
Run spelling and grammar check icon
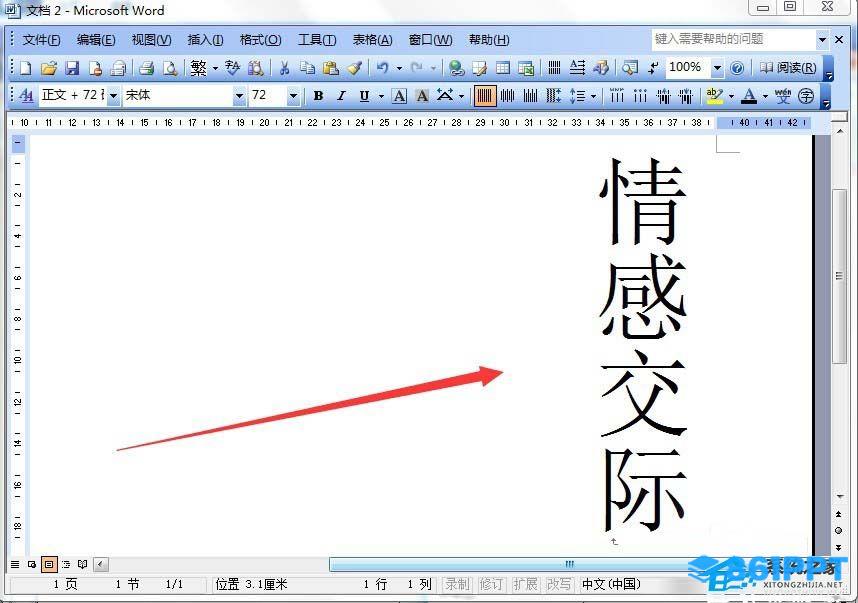tap(233, 68)
